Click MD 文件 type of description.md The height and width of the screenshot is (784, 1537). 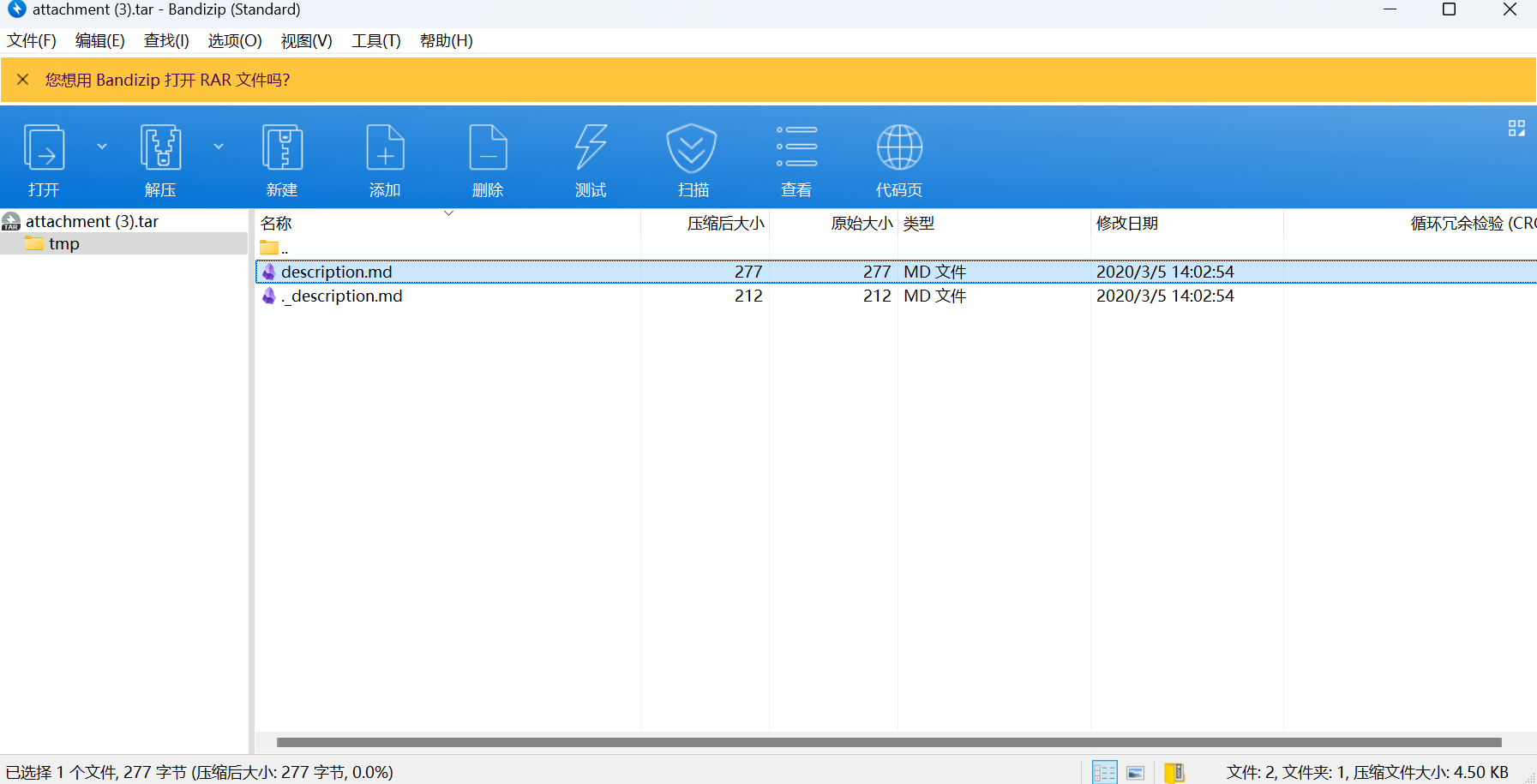[x=935, y=272]
